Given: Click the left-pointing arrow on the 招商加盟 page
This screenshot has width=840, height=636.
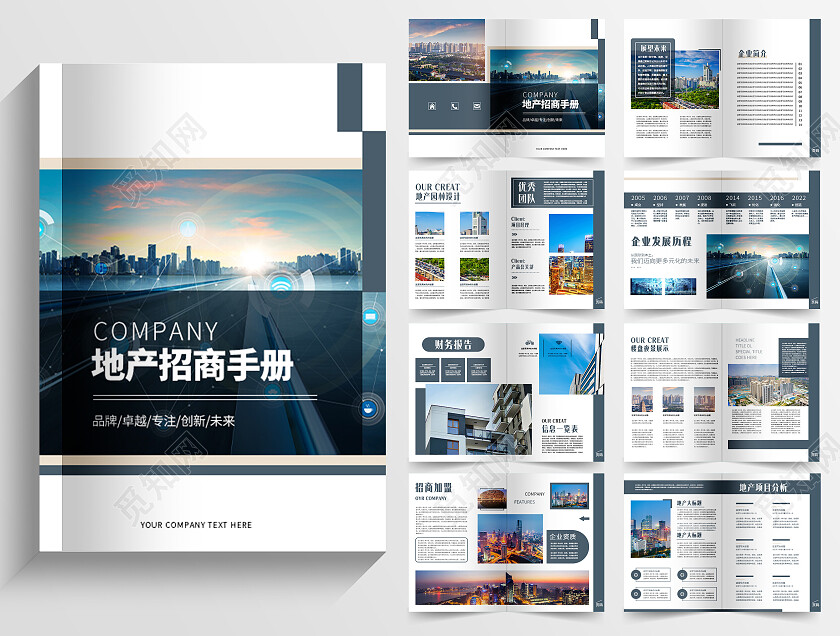Looking at the screenshot, I should click(x=583, y=519).
